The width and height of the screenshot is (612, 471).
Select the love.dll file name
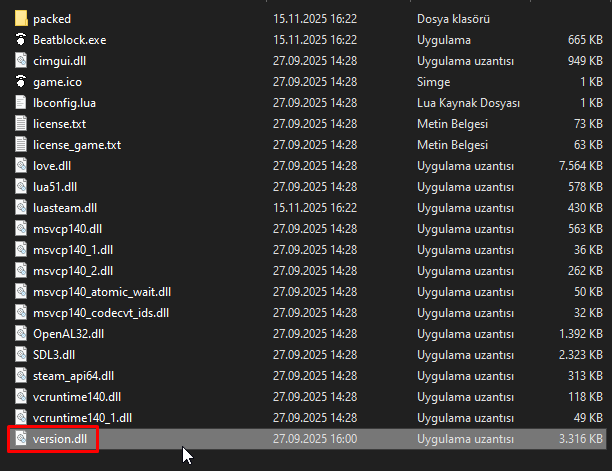52,166
